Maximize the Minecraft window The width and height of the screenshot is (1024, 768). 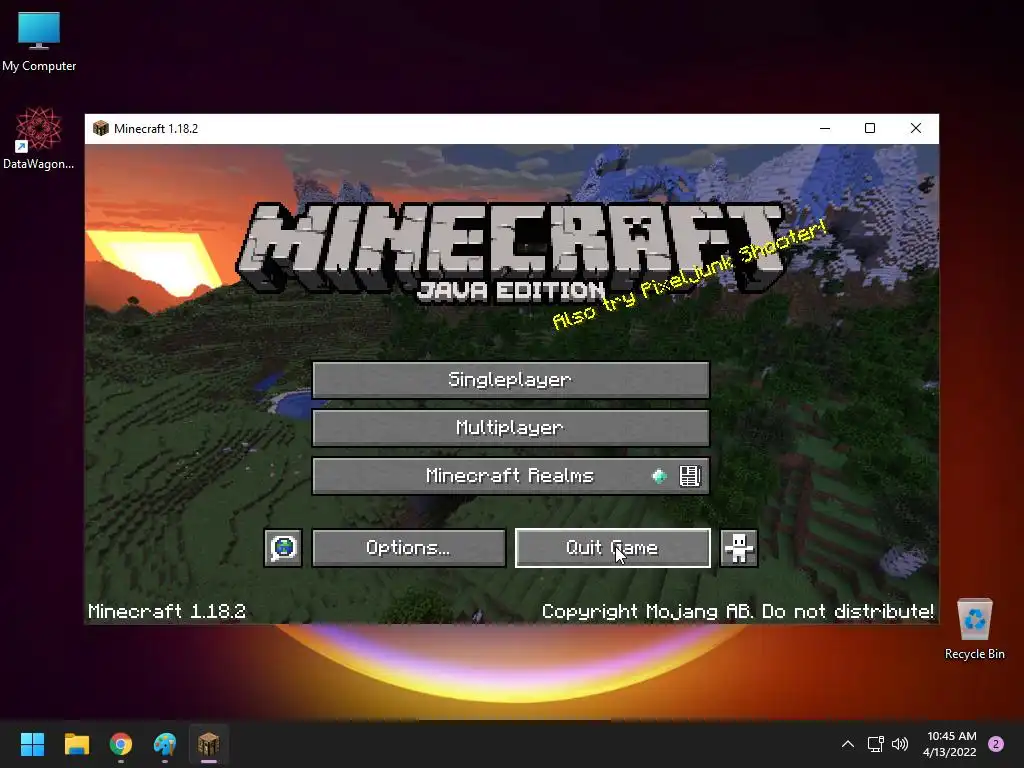click(870, 128)
